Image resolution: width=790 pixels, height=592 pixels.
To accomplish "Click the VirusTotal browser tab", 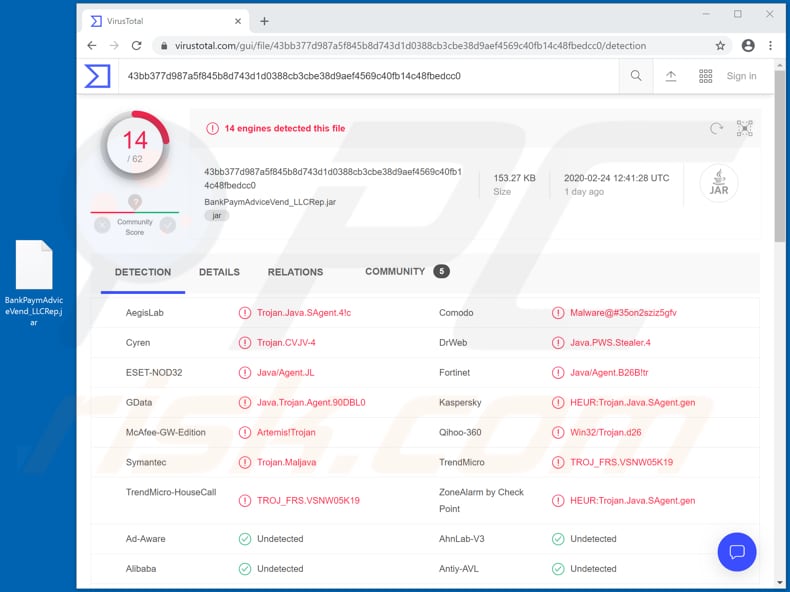I will [165, 21].
